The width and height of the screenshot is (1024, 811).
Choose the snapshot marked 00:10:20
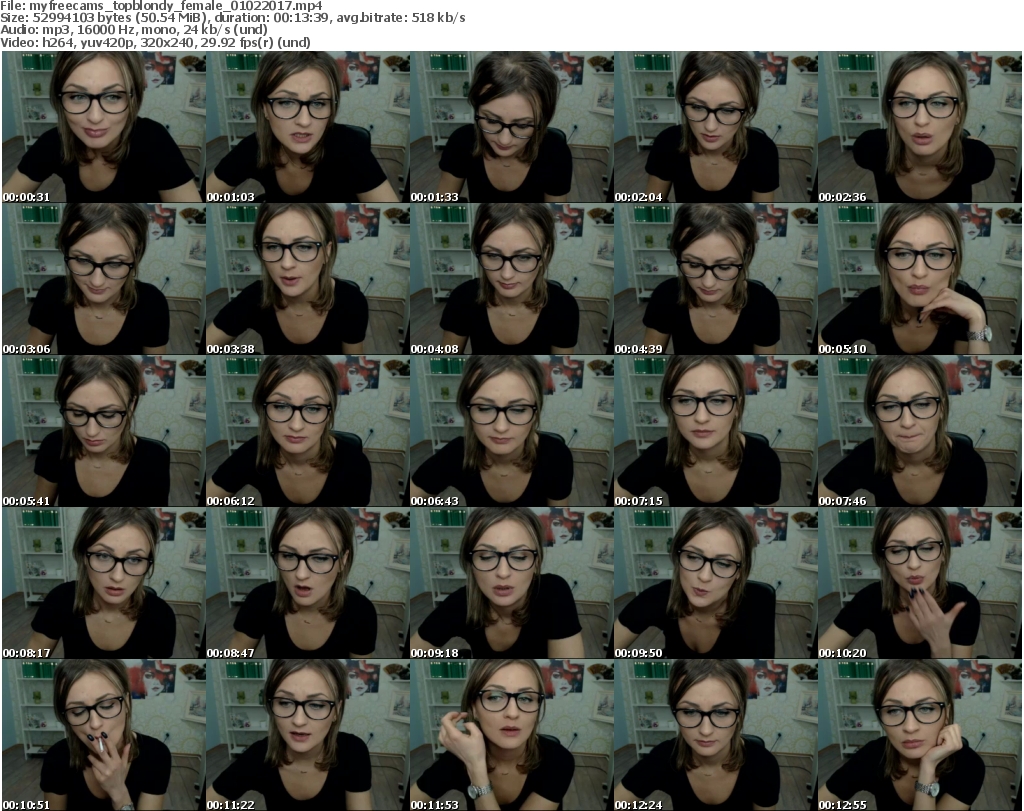pos(920,583)
